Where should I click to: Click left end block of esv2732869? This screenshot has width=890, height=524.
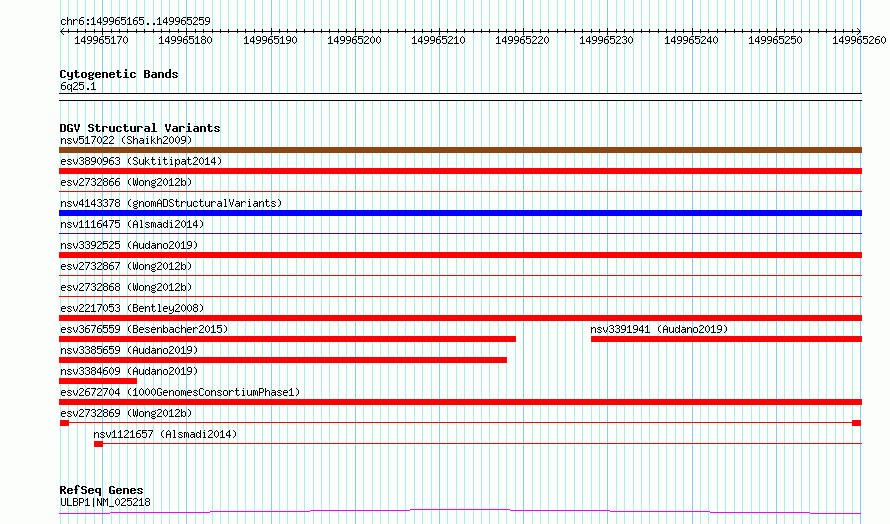64,423
